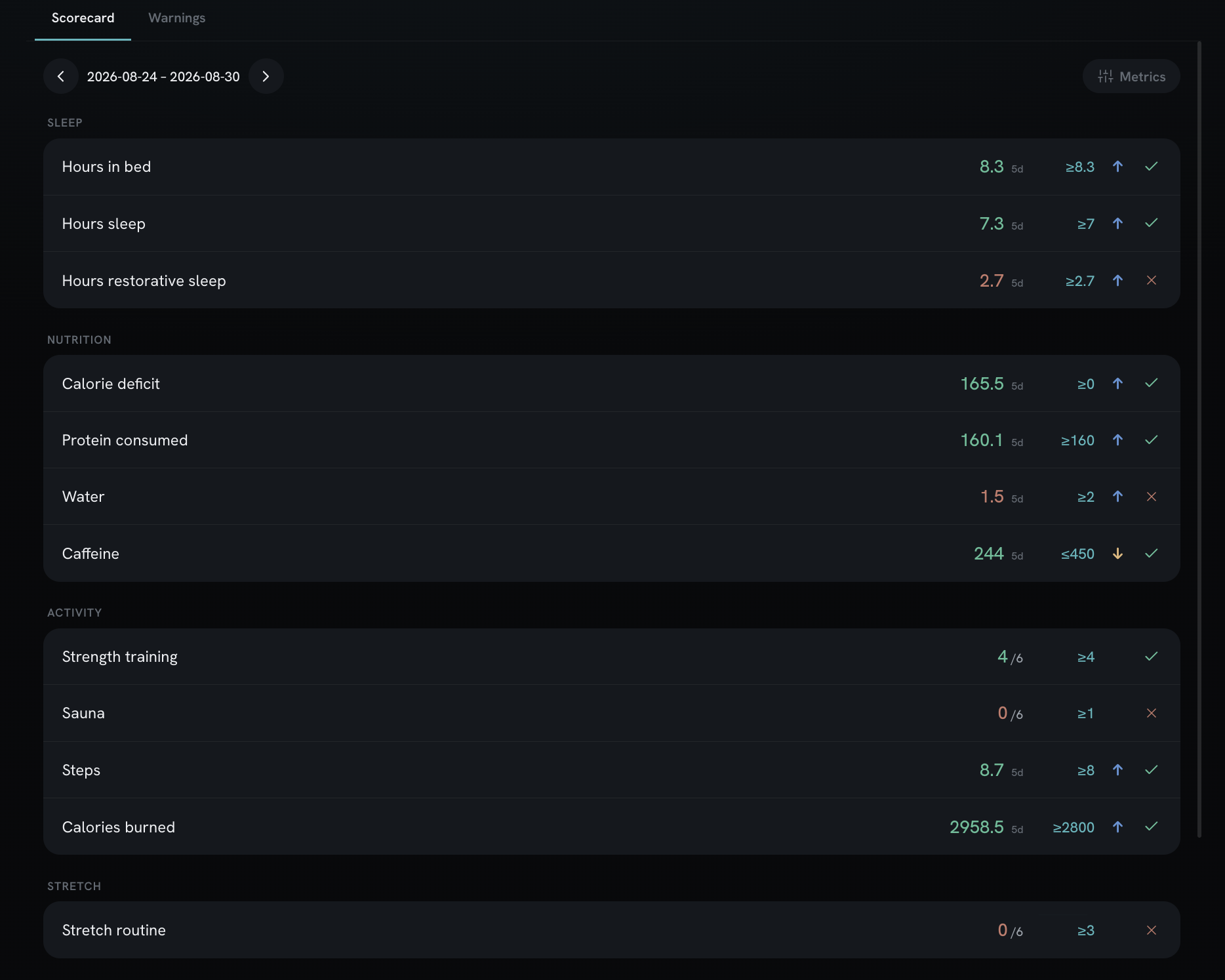Image resolution: width=1225 pixels, height=980 pixels.
Task: Click the ACTIVITY section heading
Action: click(x=75, y=613)
